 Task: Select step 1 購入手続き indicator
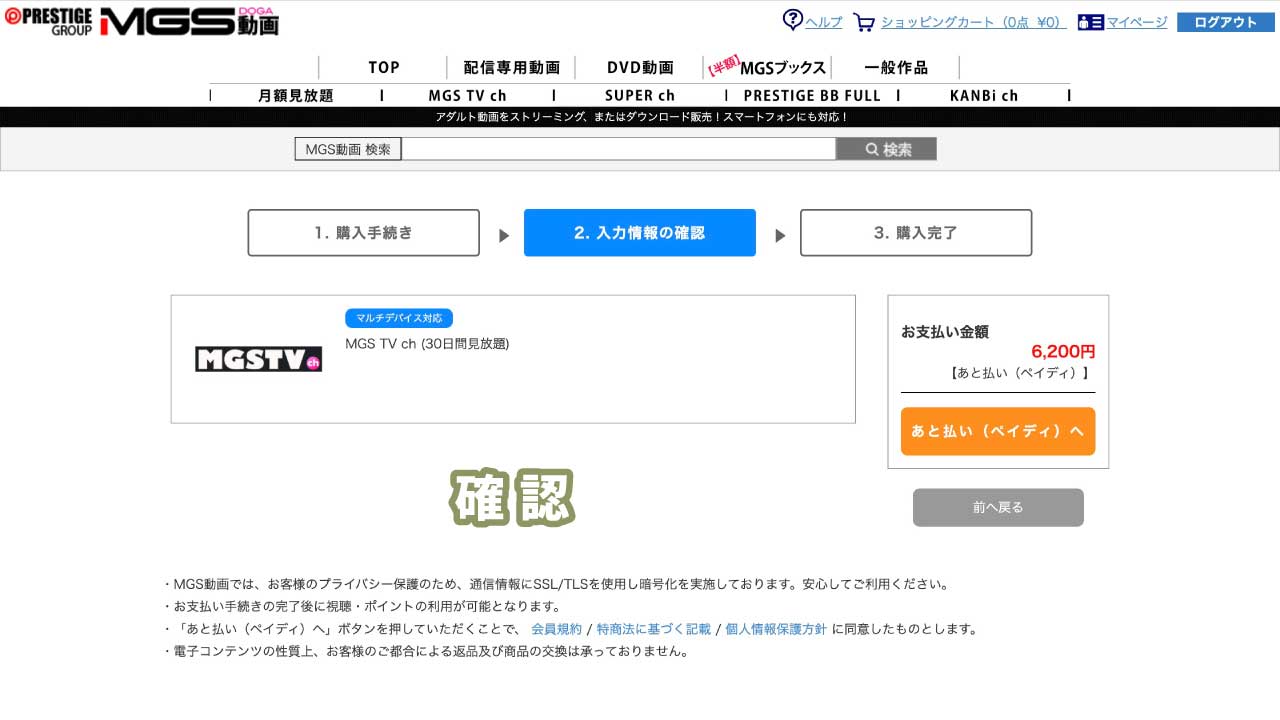tap(363, 232)
